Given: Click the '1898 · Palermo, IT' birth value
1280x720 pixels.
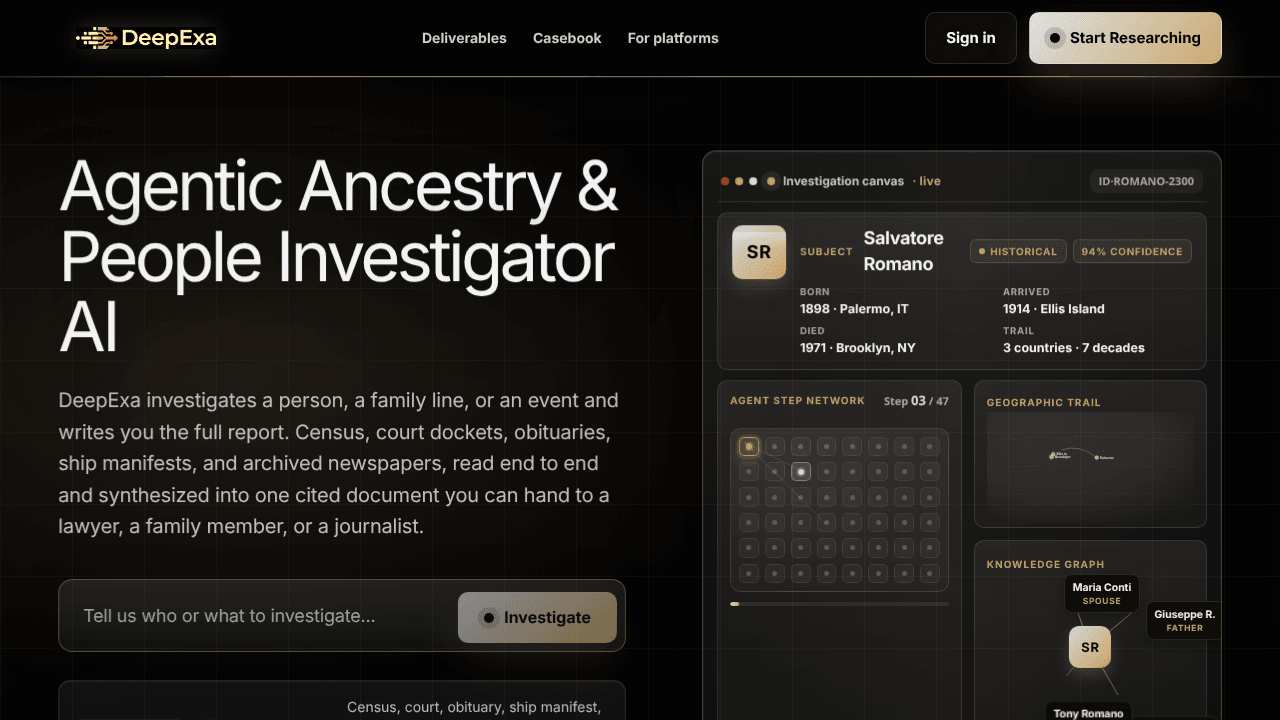Looking at the screenshot, I should pyautogui.click(x=854, y=309).
